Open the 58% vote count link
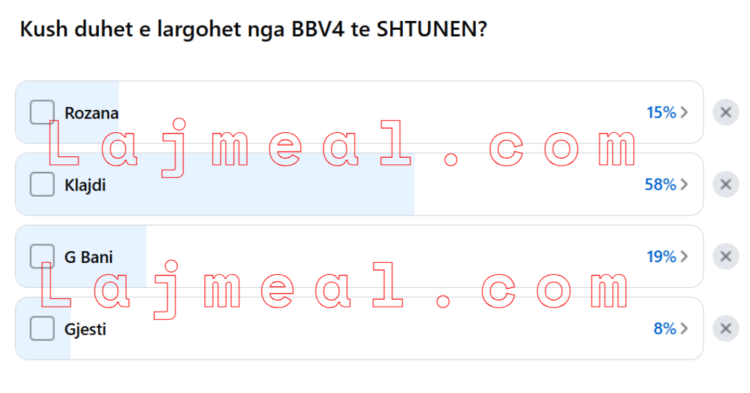 pos(661,185)
